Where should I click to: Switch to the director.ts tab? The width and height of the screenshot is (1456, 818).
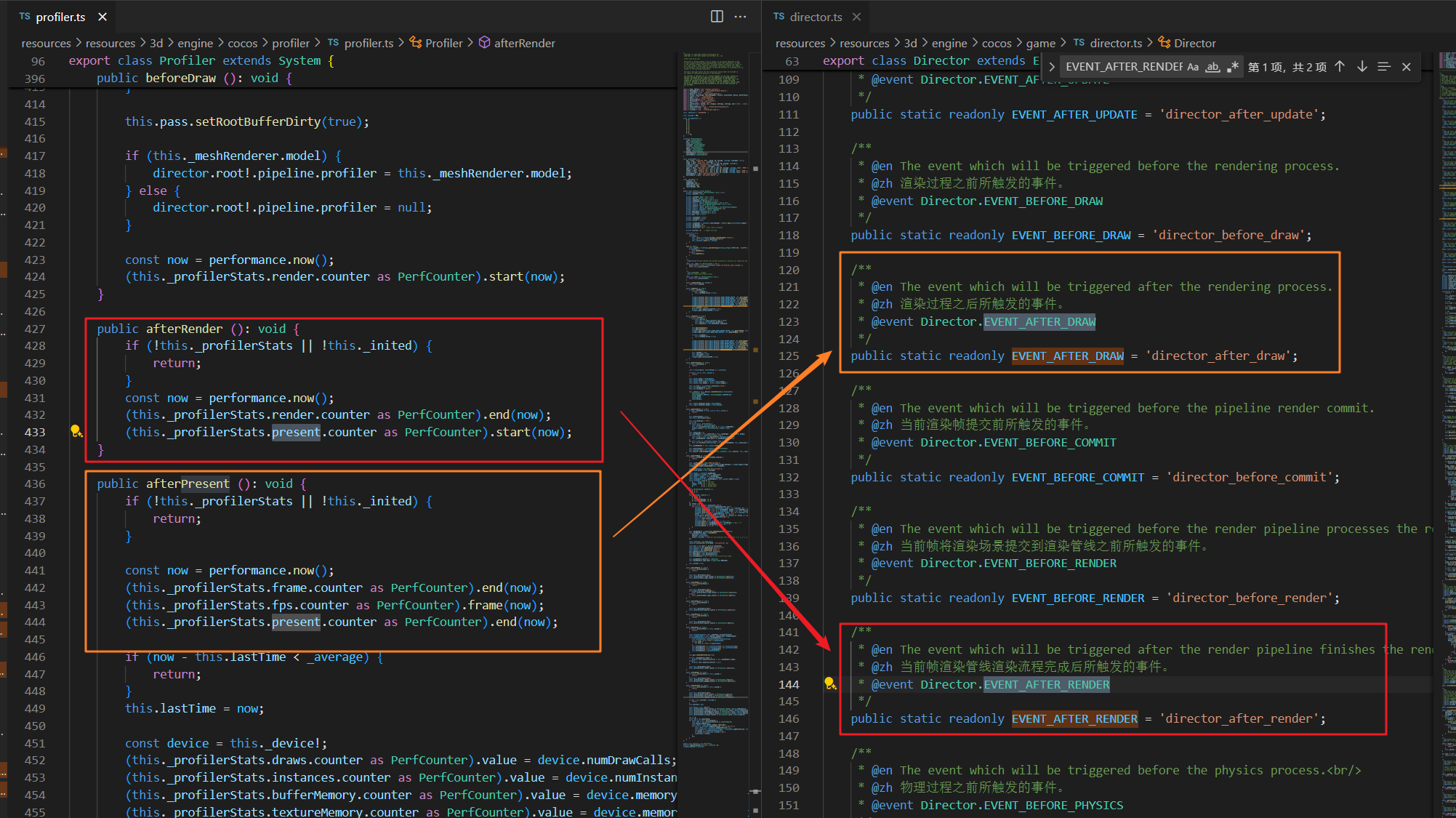(x=815, y=17)
